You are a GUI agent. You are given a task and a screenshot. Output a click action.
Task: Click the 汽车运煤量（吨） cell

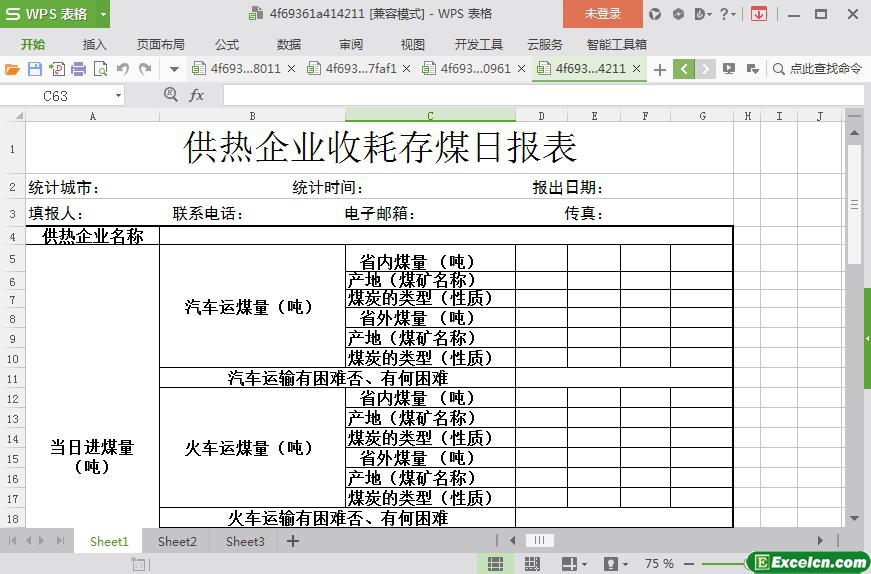tap(252, 306)
